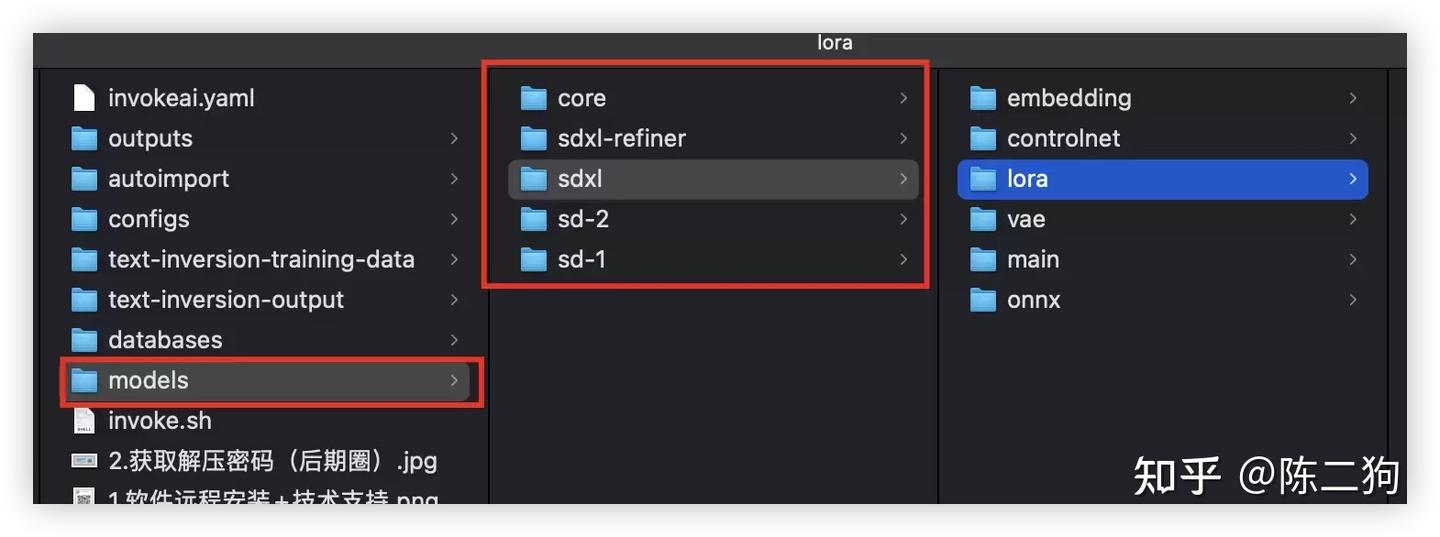Click the JPG image file icon
Image resolution: width=1440 pixels, height=537 pixels.
84,461
